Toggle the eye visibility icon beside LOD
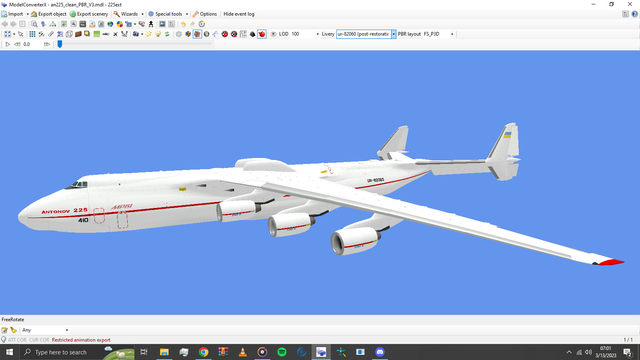The image size is (640, 360). coord(273,34)
